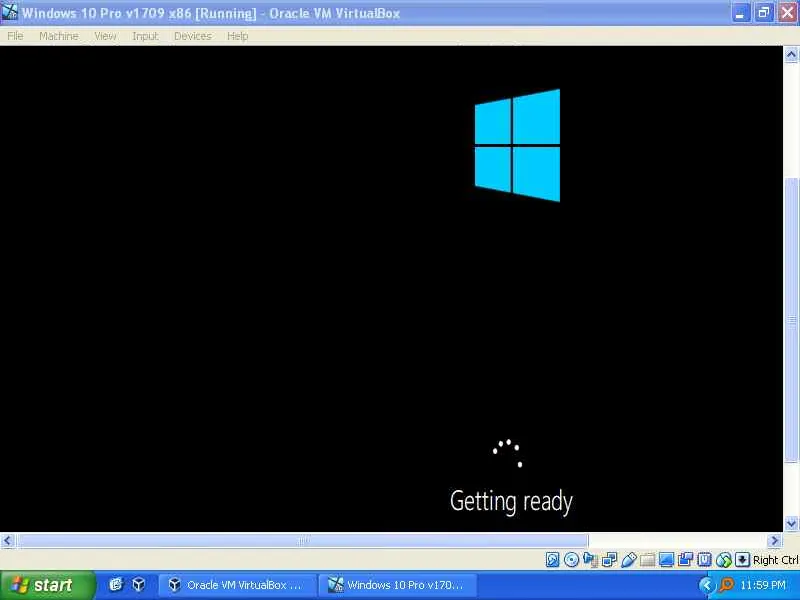The image size is (800, 600).
Task: Click the horizontal scrollbar thumb
Action: (303, 540)
